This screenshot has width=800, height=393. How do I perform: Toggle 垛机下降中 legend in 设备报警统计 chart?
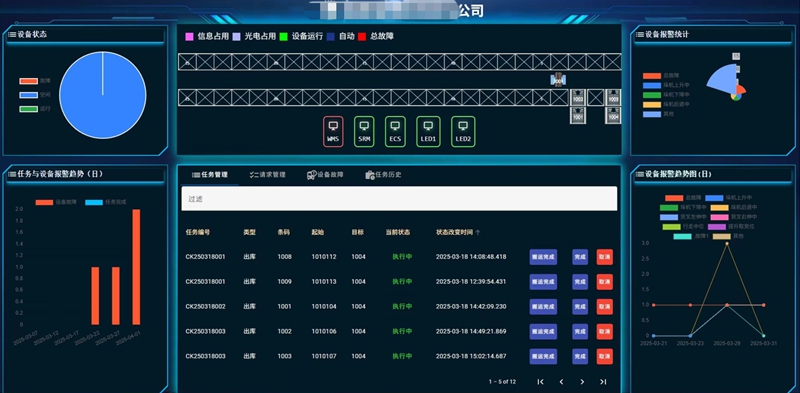[x=666, y=95]
